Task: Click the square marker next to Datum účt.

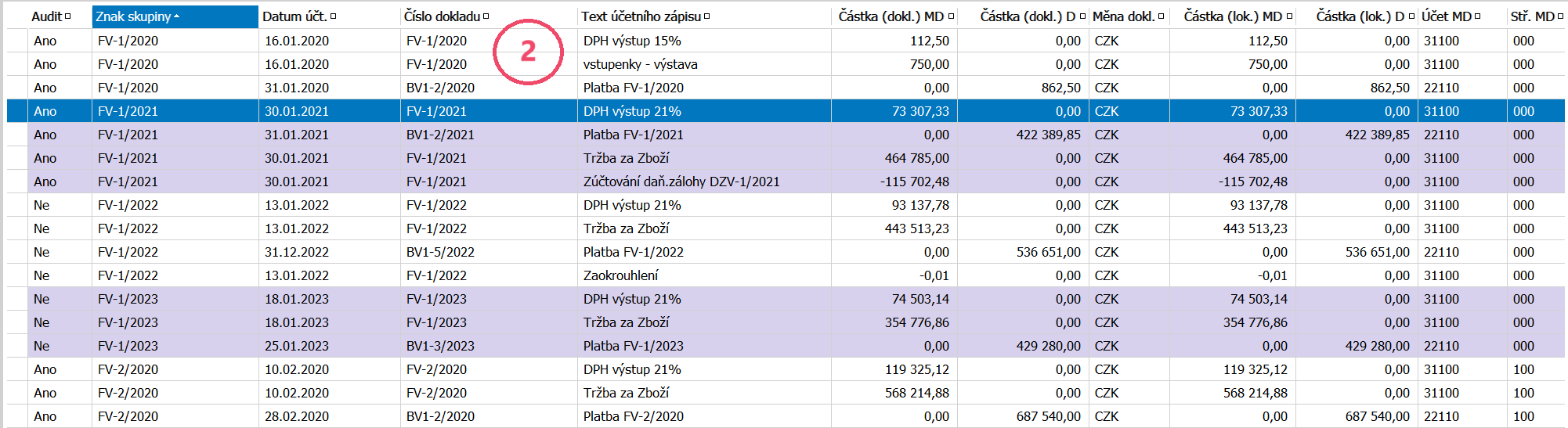Action: pos(333,16)
